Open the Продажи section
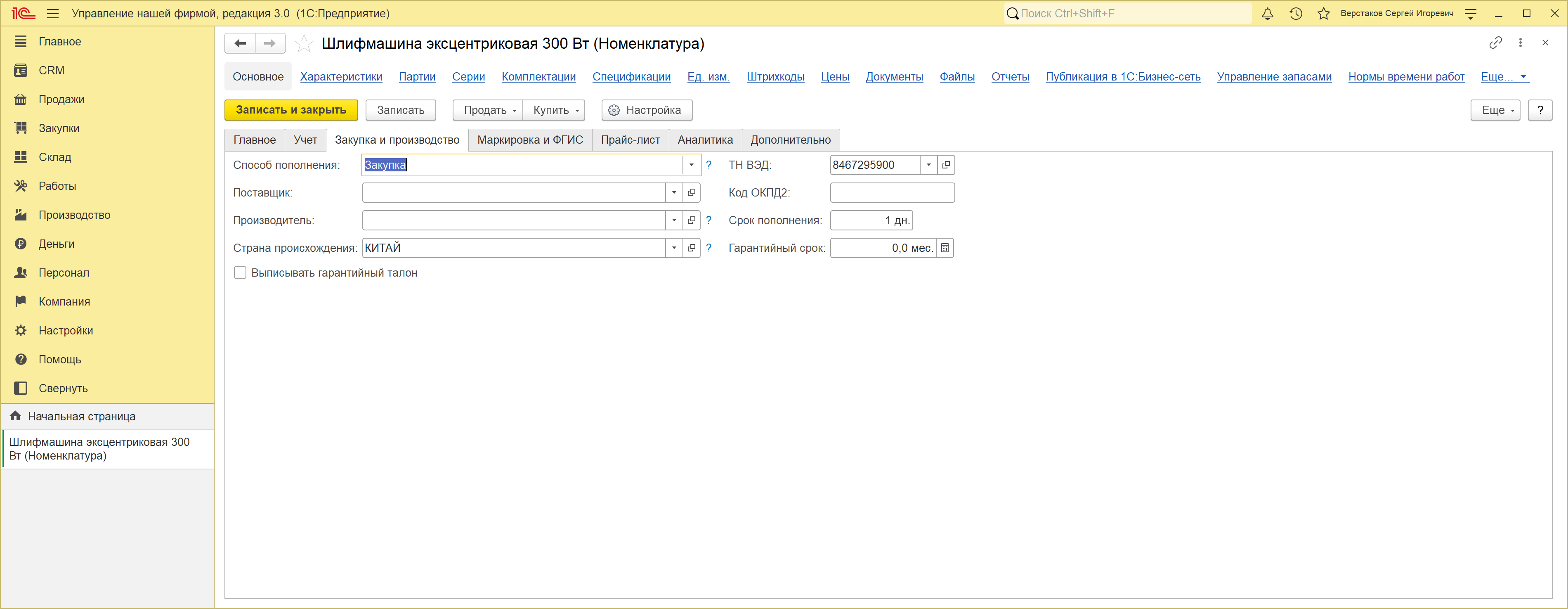Viewport: 1568px width, 609px height. point(107,99)
